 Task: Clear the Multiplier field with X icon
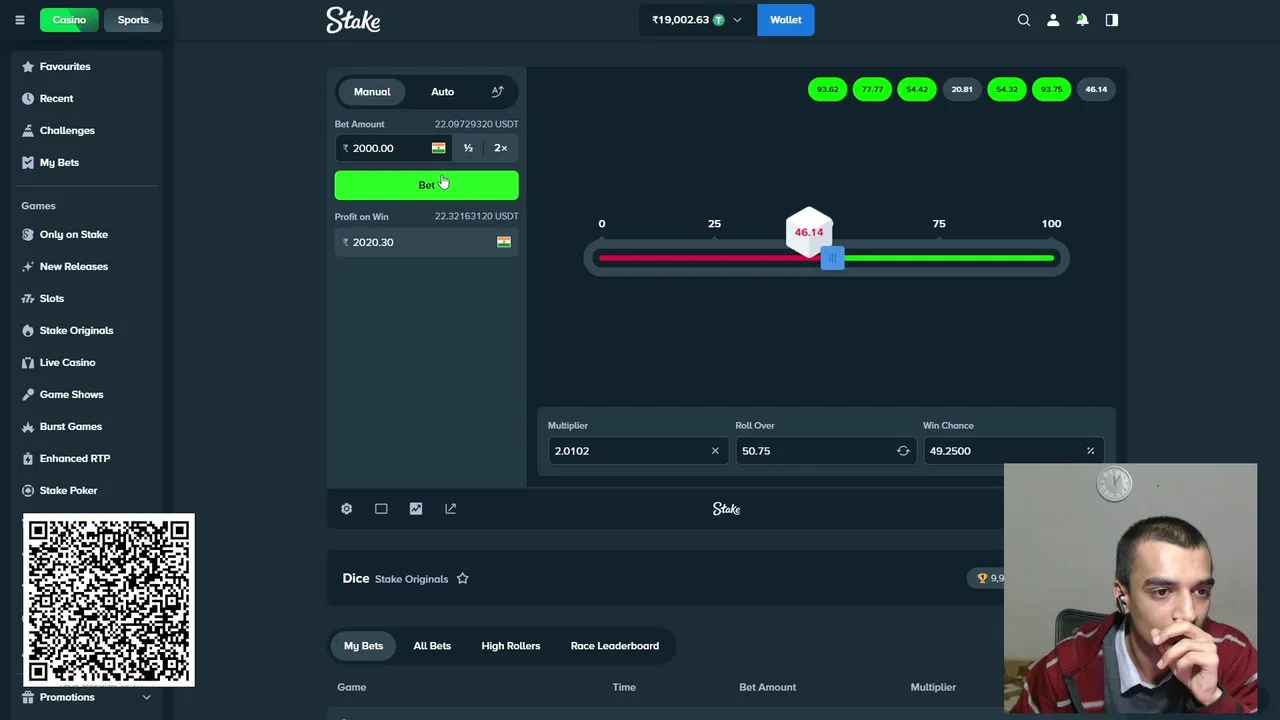[x=715, y=451]
